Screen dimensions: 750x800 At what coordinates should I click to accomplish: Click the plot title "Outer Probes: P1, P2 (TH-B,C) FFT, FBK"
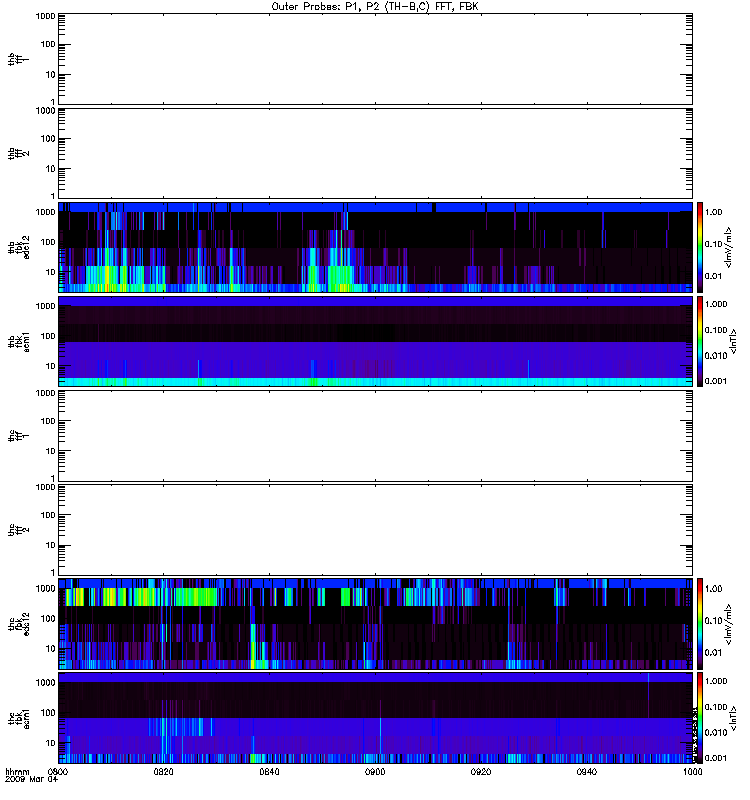[x=375, y=7]
